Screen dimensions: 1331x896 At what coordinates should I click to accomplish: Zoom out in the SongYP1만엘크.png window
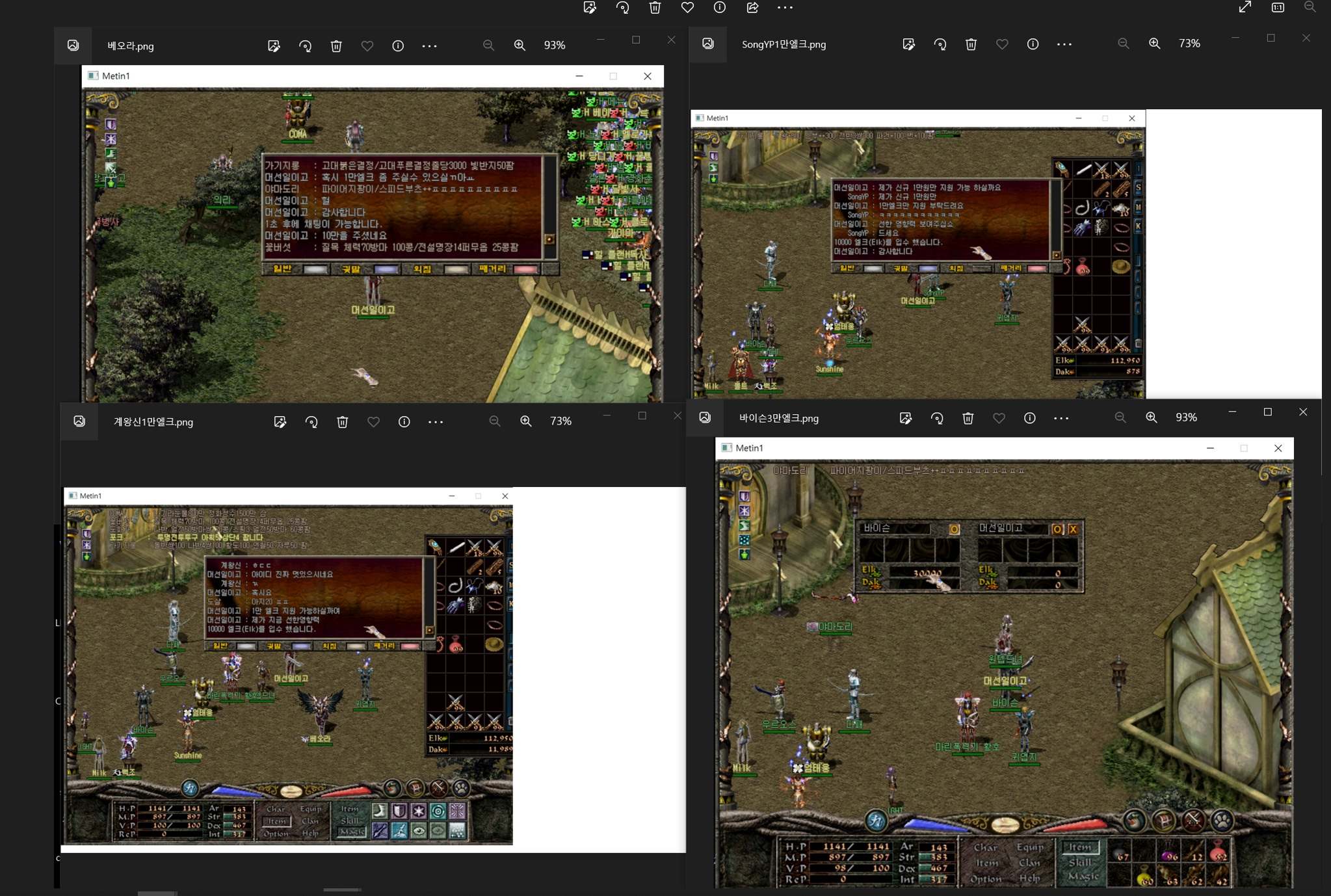point(1123,44)
